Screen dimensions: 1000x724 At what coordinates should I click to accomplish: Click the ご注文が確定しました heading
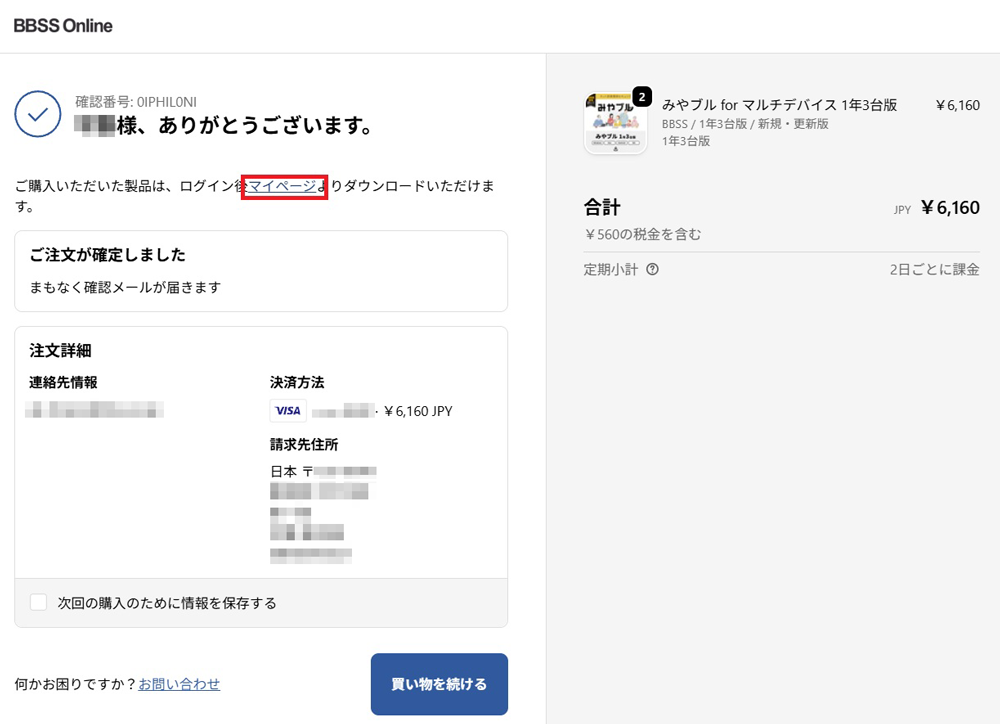(108, 255)
